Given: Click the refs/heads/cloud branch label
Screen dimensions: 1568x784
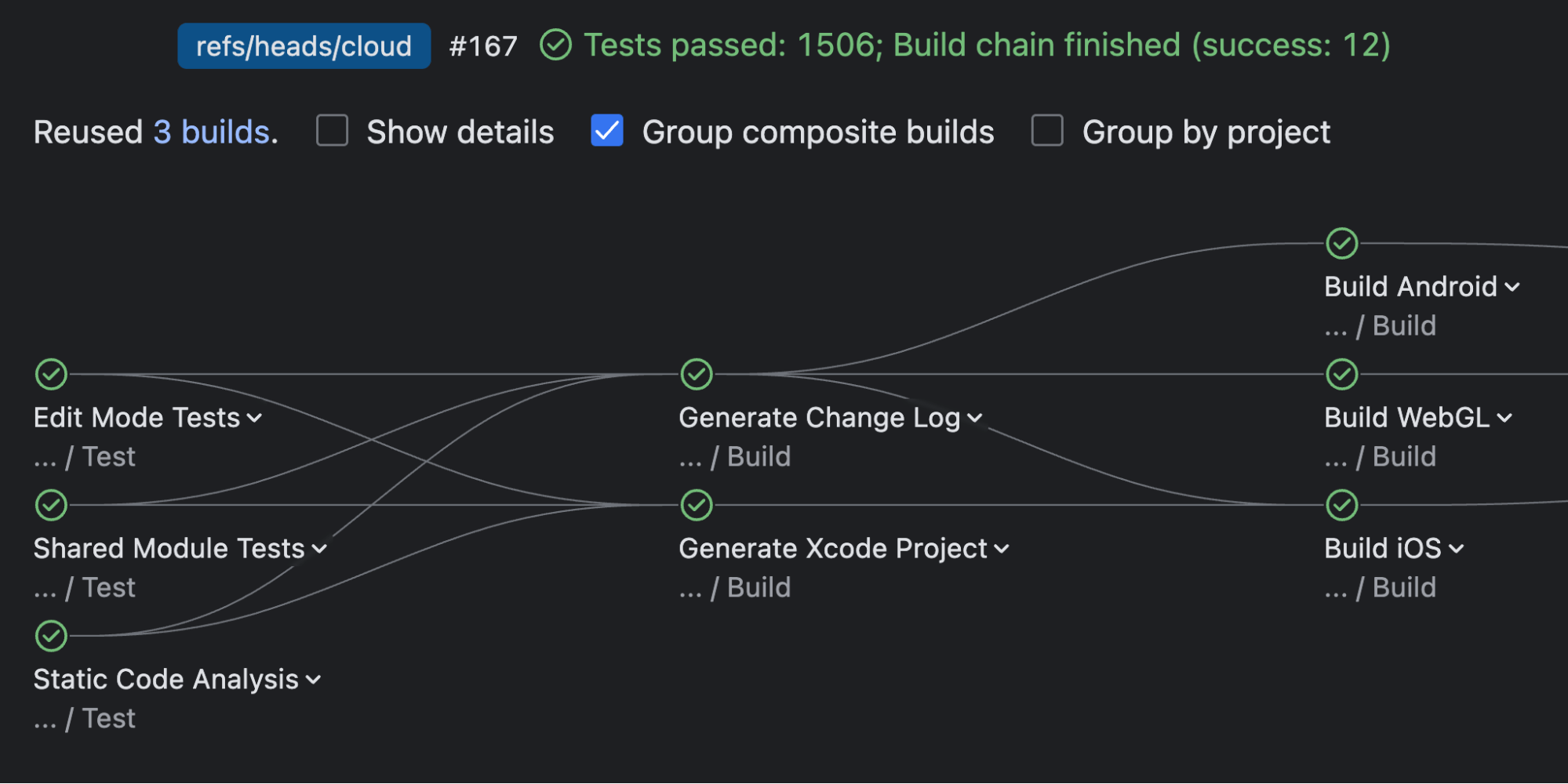Looking at the screenshot, I should click(304, 46).
